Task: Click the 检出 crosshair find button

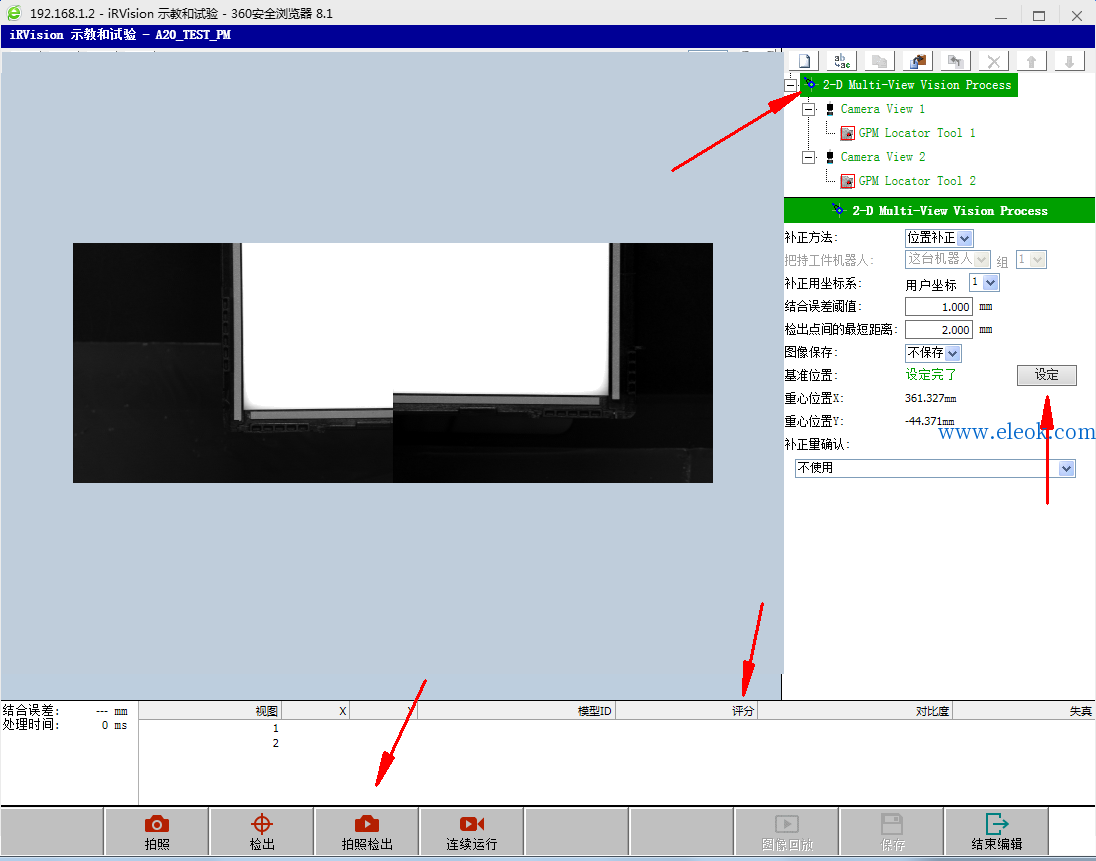Action: 261,832
